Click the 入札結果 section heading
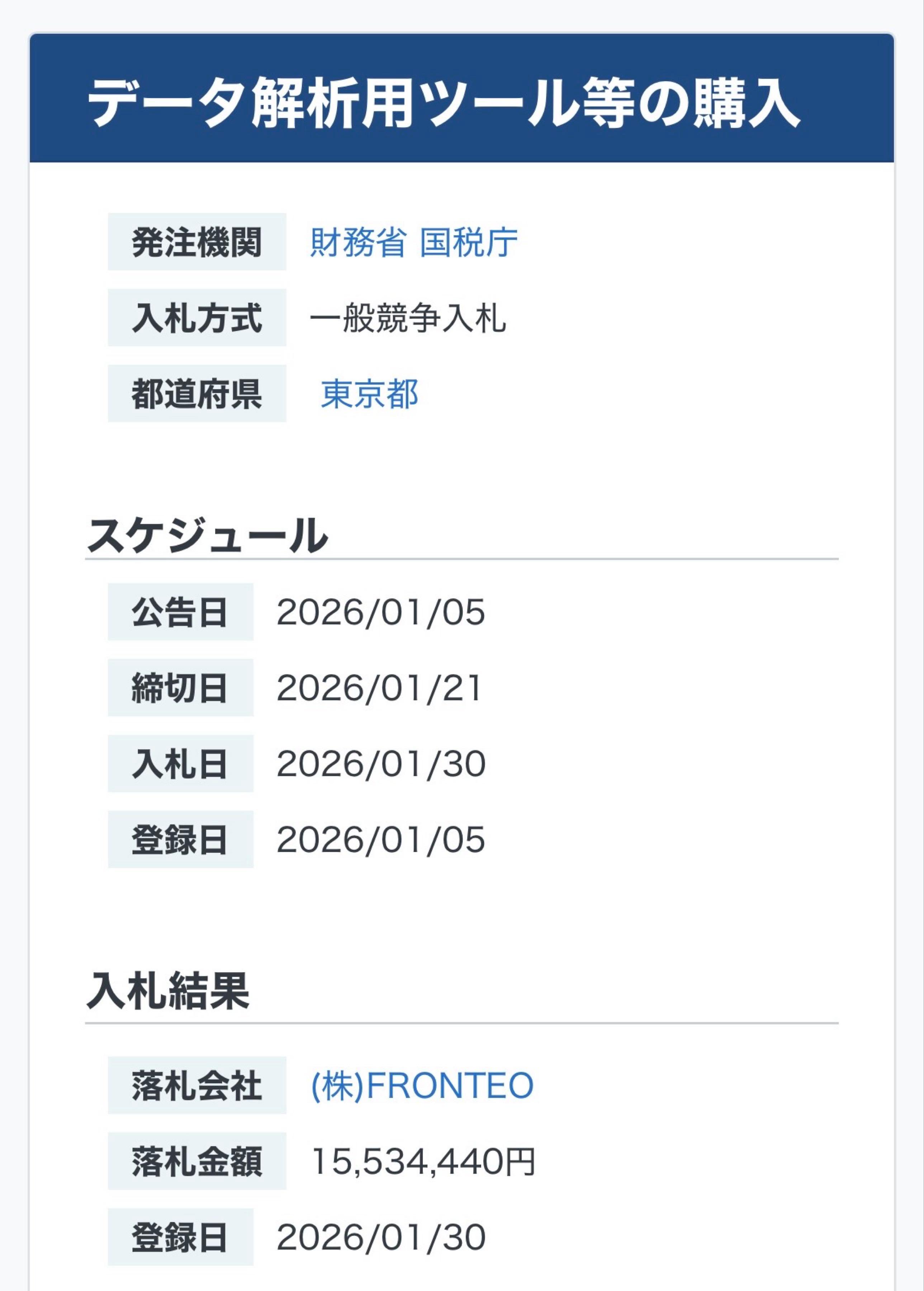Screen dimensions: 924x1291 click(168, 990)
